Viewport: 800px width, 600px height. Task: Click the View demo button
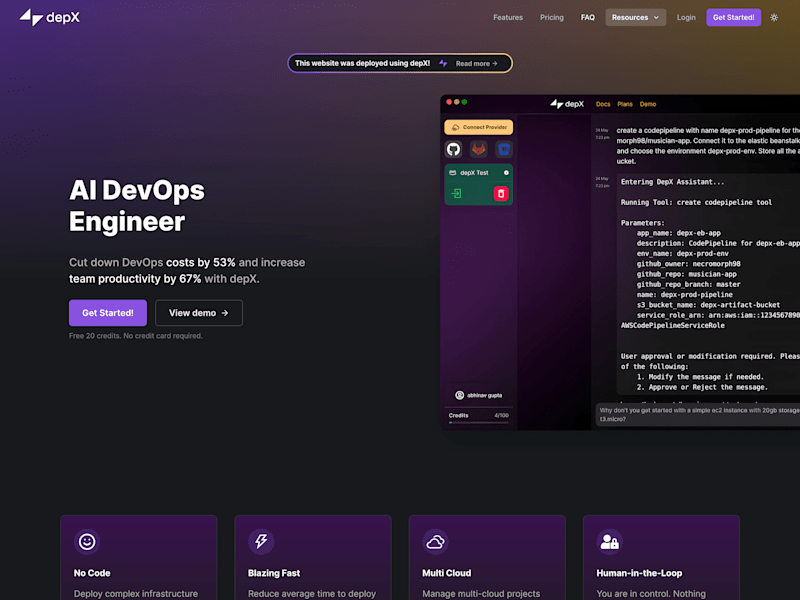point(198,313)
